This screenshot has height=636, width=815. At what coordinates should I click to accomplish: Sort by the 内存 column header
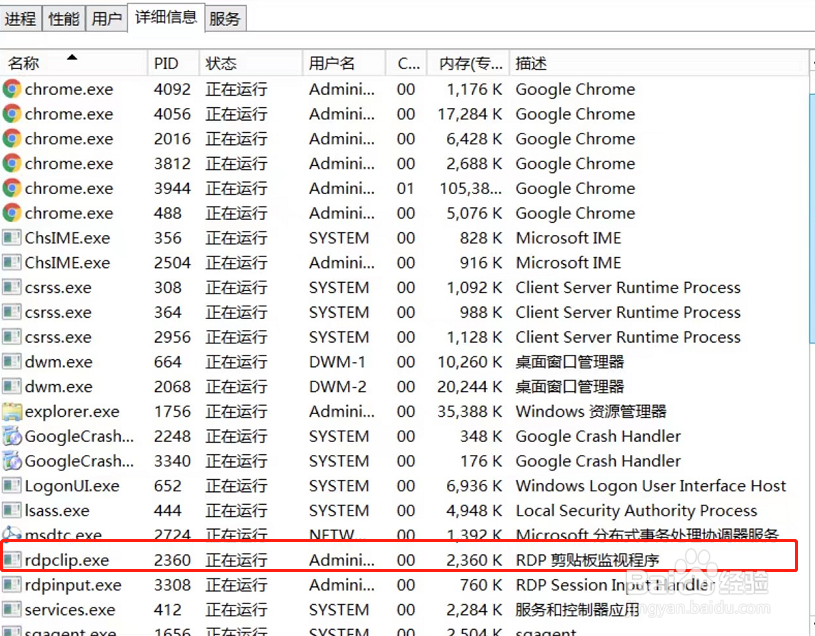[468, 63]
